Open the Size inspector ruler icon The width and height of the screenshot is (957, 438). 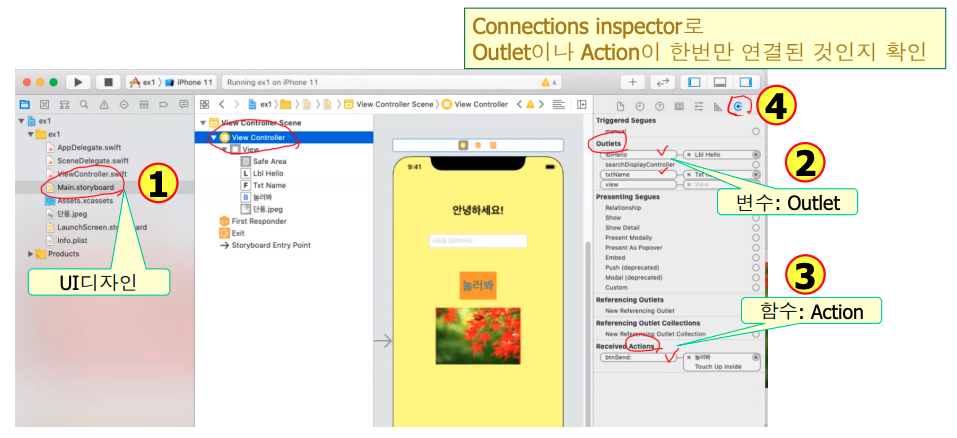[x=718, y=106]
